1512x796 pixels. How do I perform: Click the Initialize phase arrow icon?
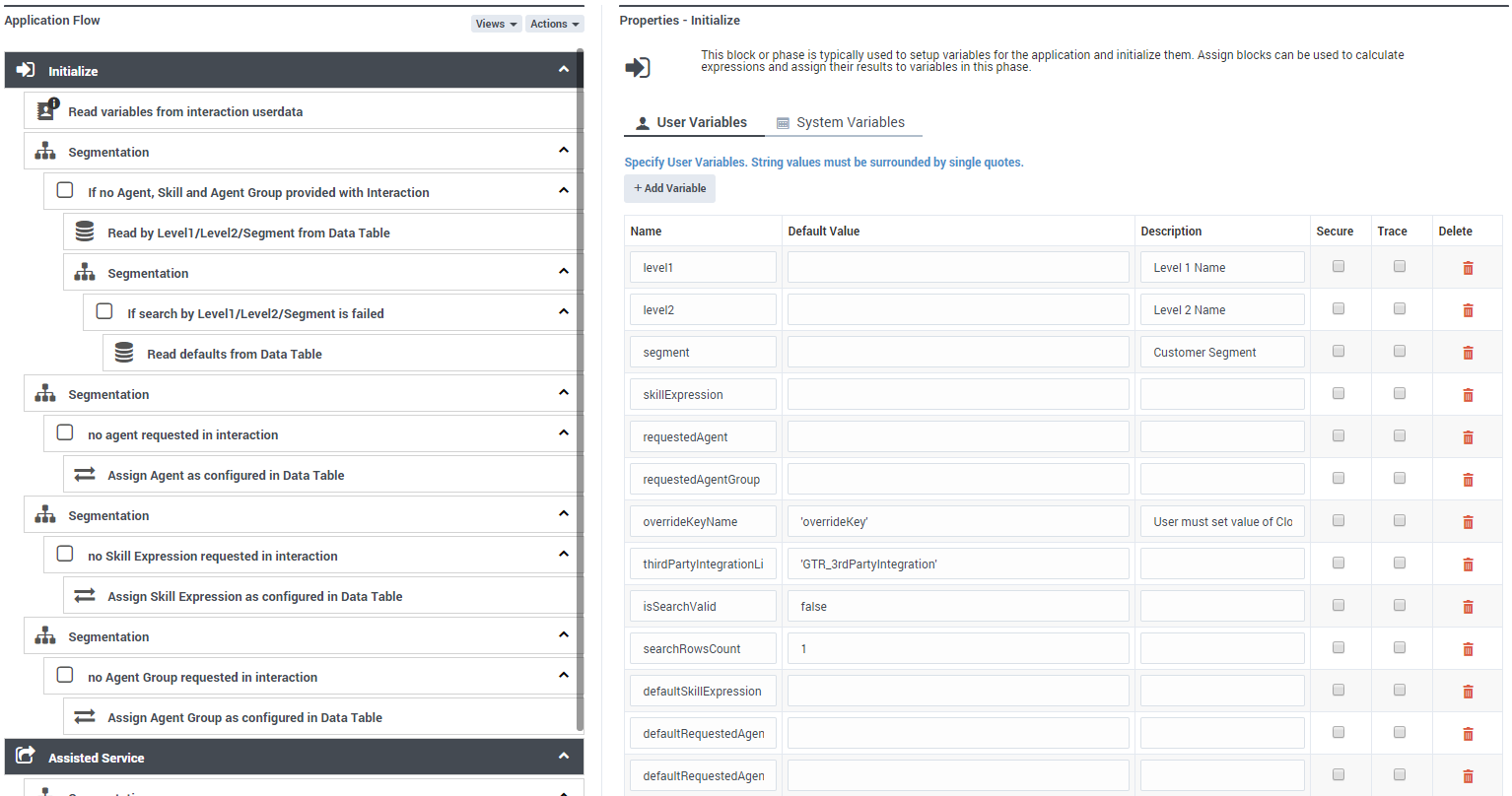point(27,70)
